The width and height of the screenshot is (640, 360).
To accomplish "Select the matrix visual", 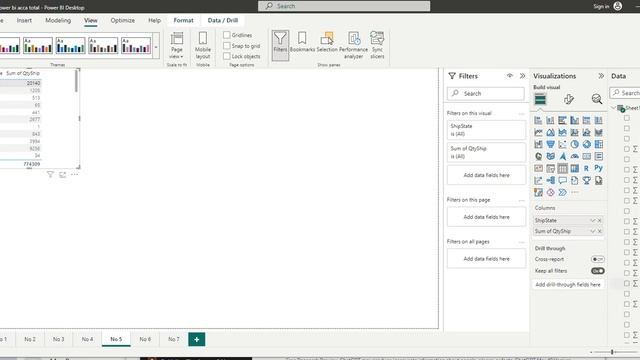I will point(574,169).
